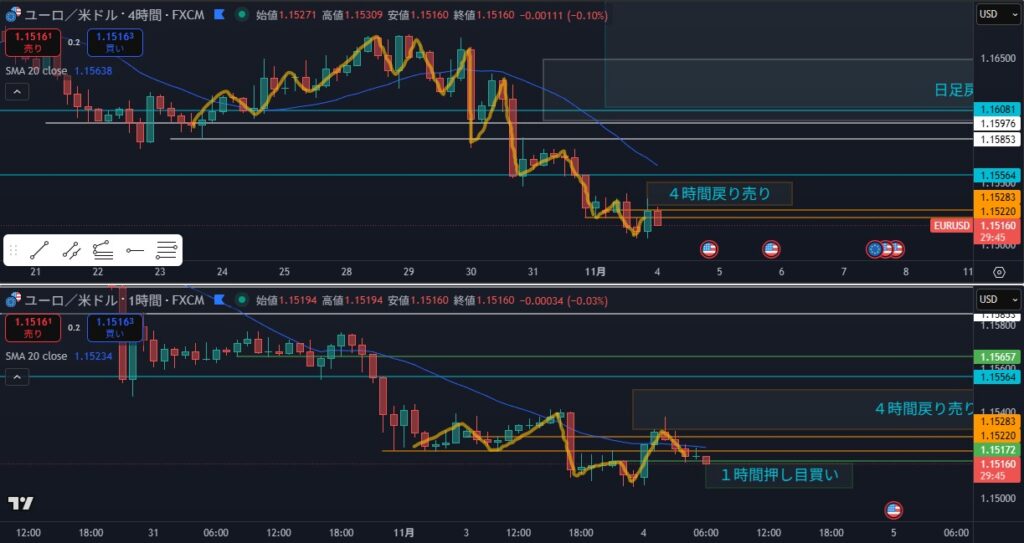Pick the regression trend tool in floating toolbar
The height and width of the screenshot is (543, 1024).
tap(102, 250)
